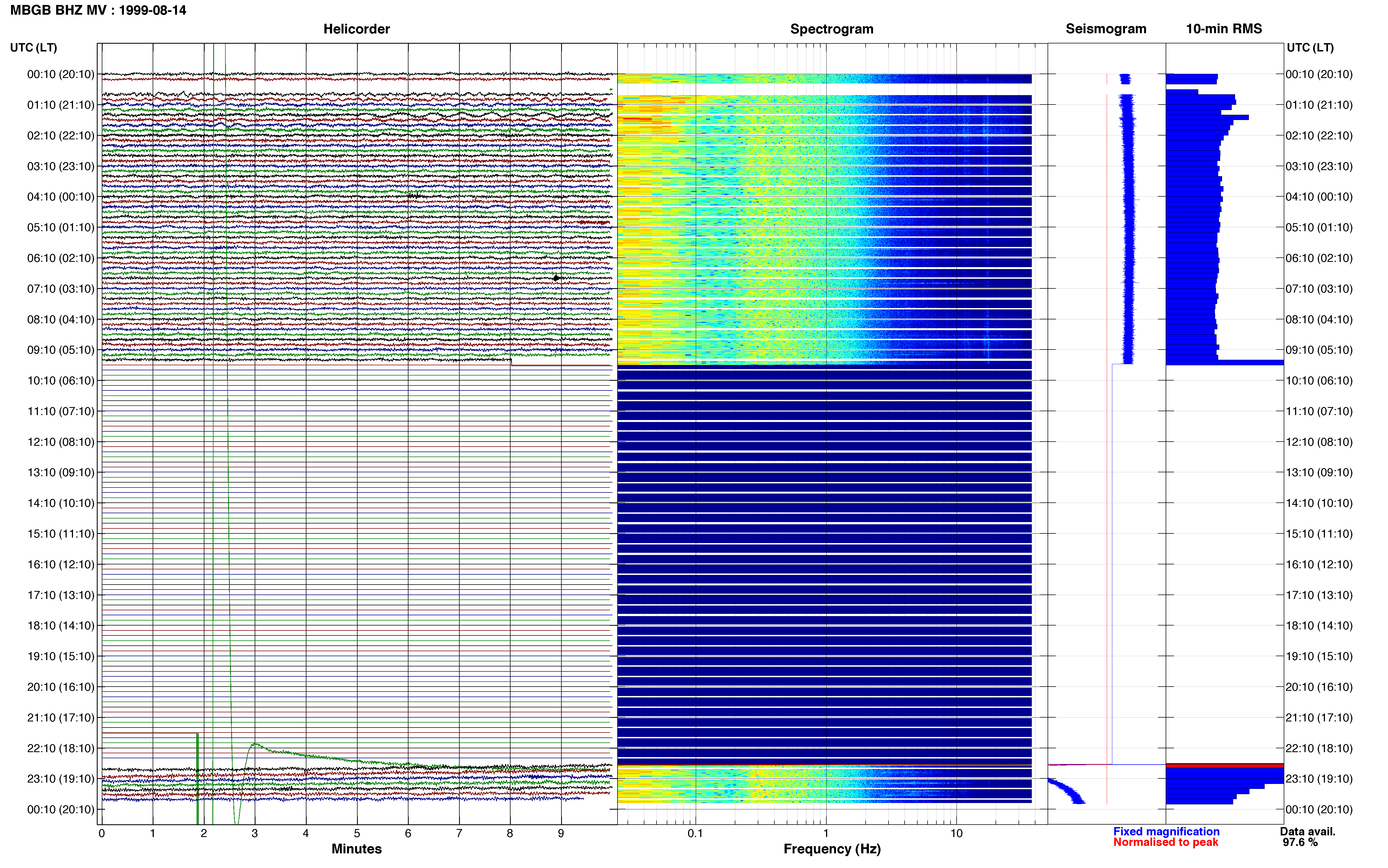Click the left '00:10 (20:10)' top time label
Viewport: 1388px width, 868px height.
[x=61, y=74]
